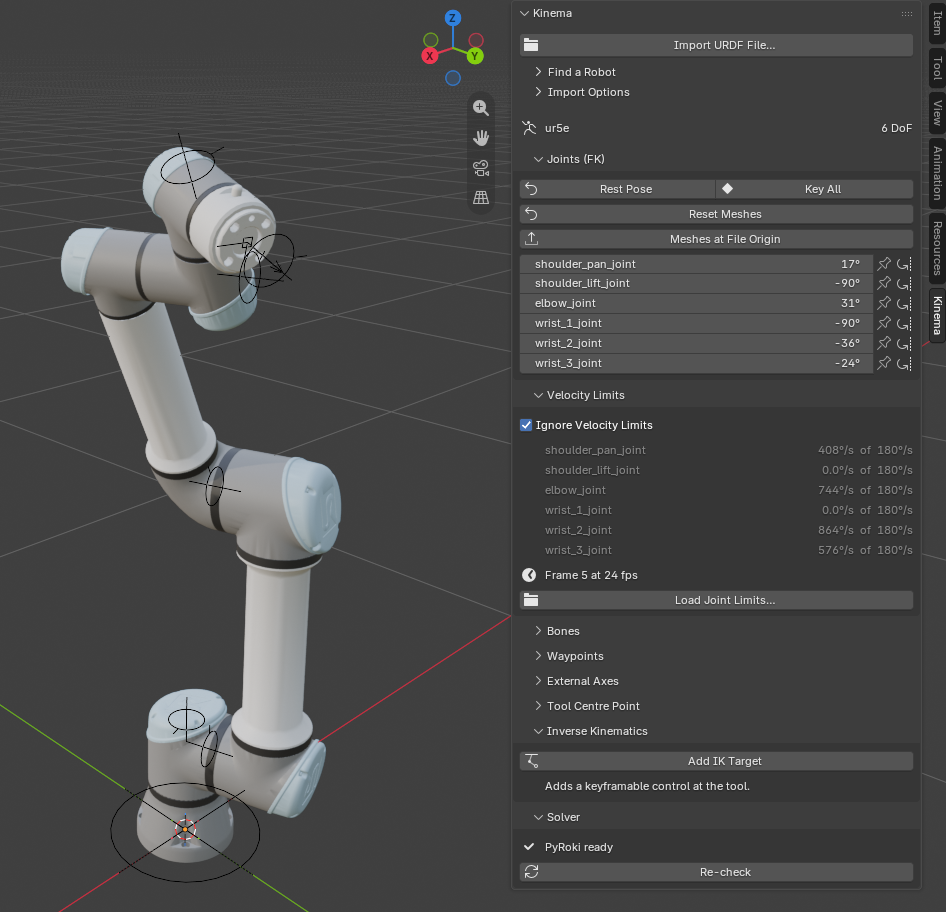Viewport: 946px width, 912px height.
Task: Collapse the Joints (FK) section
Action: 538,159
